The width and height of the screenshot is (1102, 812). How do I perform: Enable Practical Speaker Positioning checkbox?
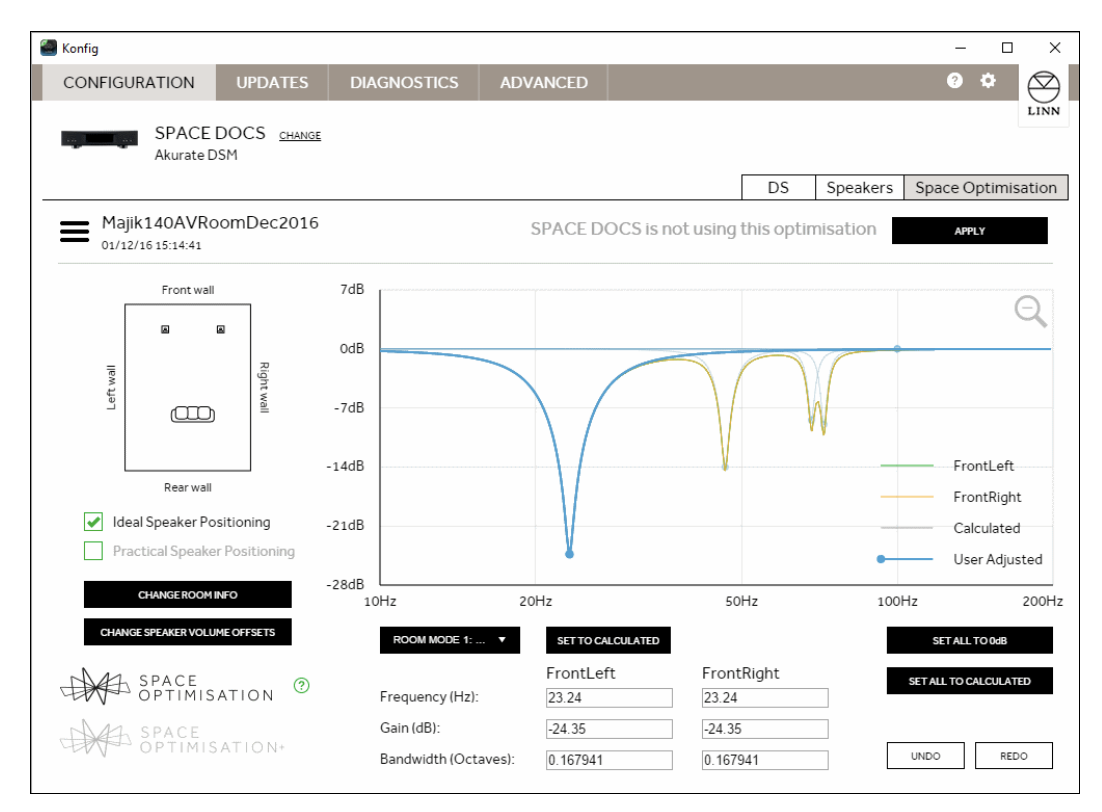93,550
